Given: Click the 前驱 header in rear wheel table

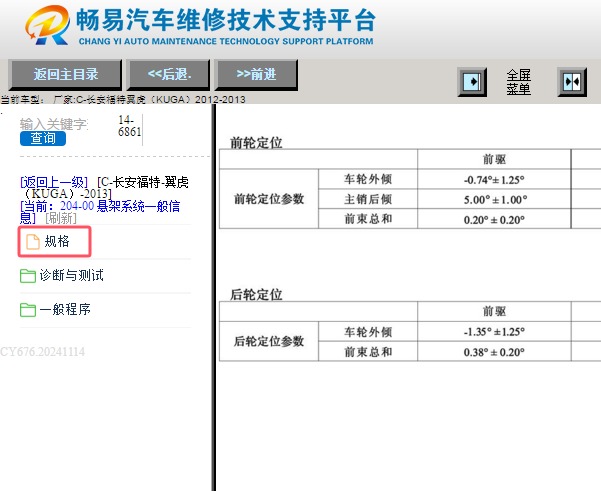Looking at the screenshot, I should pyautogui.click(x=494, y=311).
